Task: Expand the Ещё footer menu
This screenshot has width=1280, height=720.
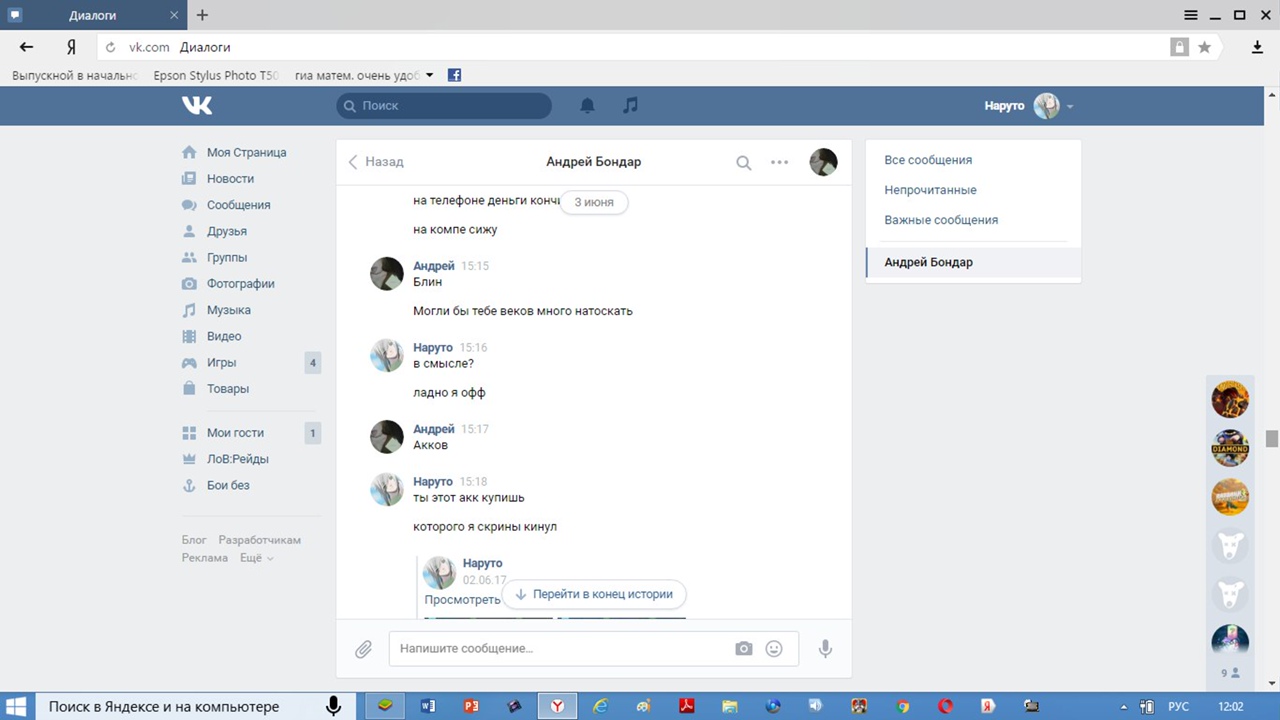Action: 256,558
